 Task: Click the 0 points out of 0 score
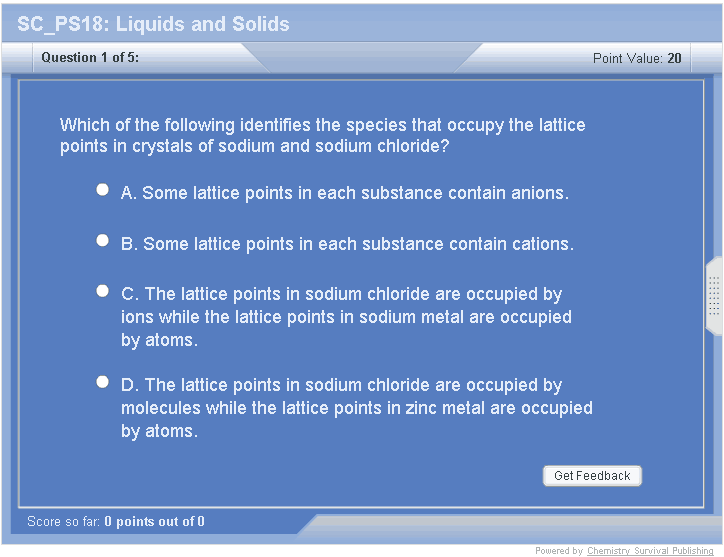[154, 521]
